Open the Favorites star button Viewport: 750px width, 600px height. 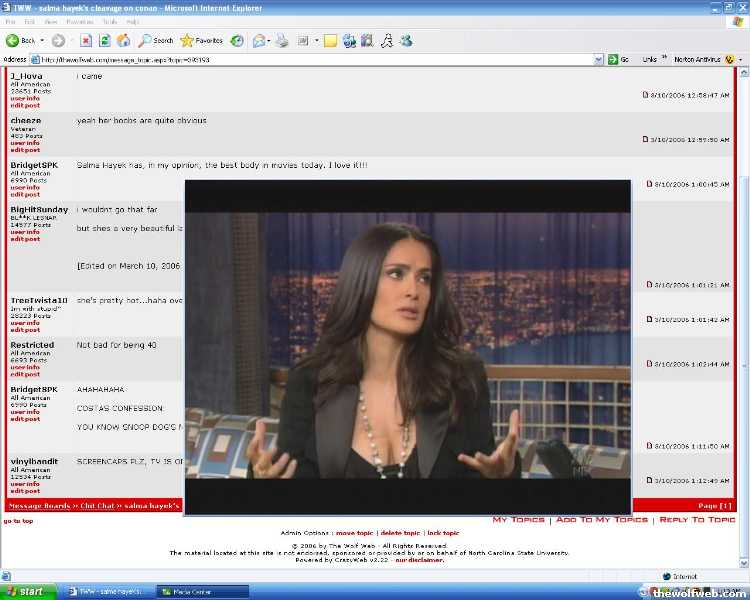[202, 41]
